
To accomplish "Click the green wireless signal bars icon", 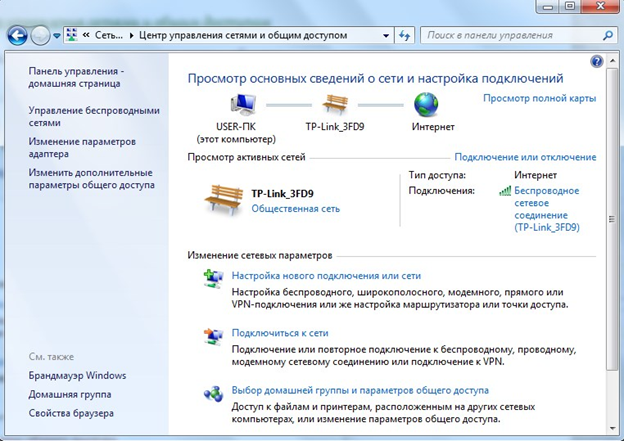I will [505, 191].
